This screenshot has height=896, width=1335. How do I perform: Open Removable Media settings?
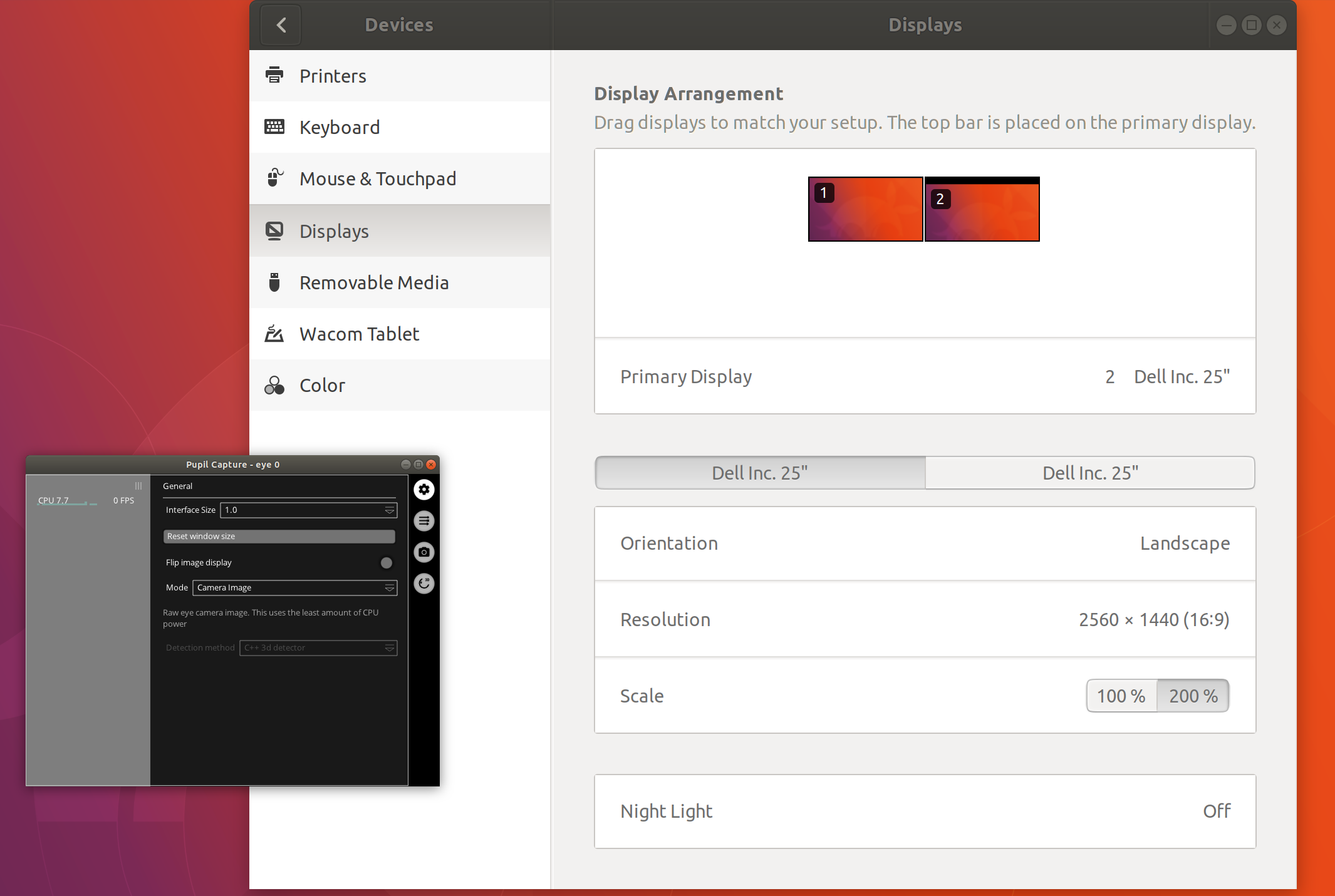pos(400,282)
